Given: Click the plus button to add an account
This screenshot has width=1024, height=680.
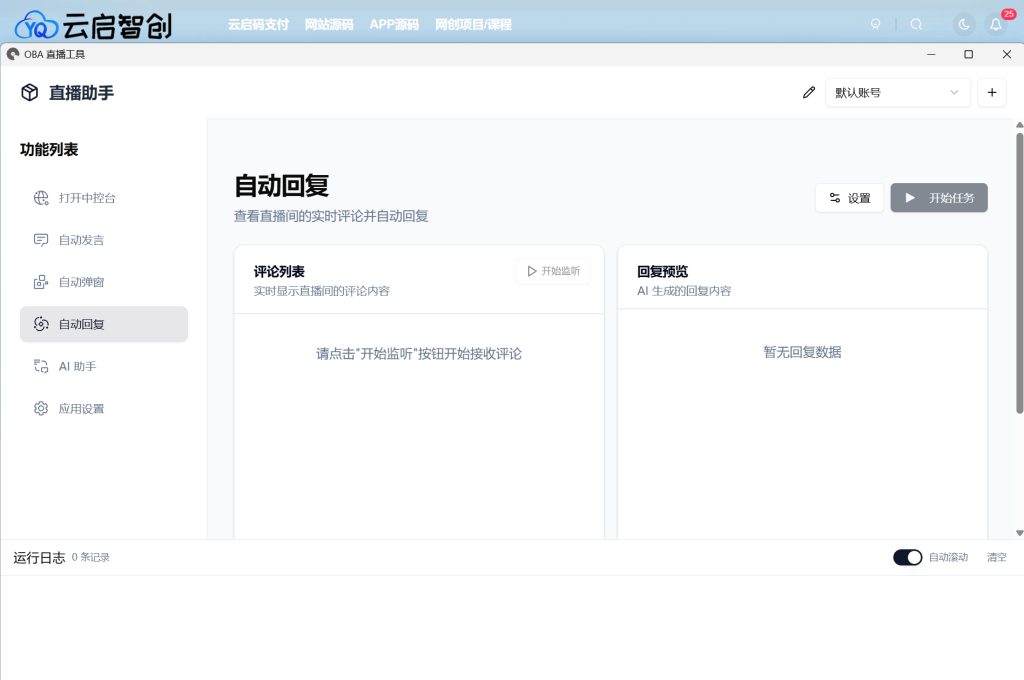Looking at the screenshot, I should (x=991, y=92).
